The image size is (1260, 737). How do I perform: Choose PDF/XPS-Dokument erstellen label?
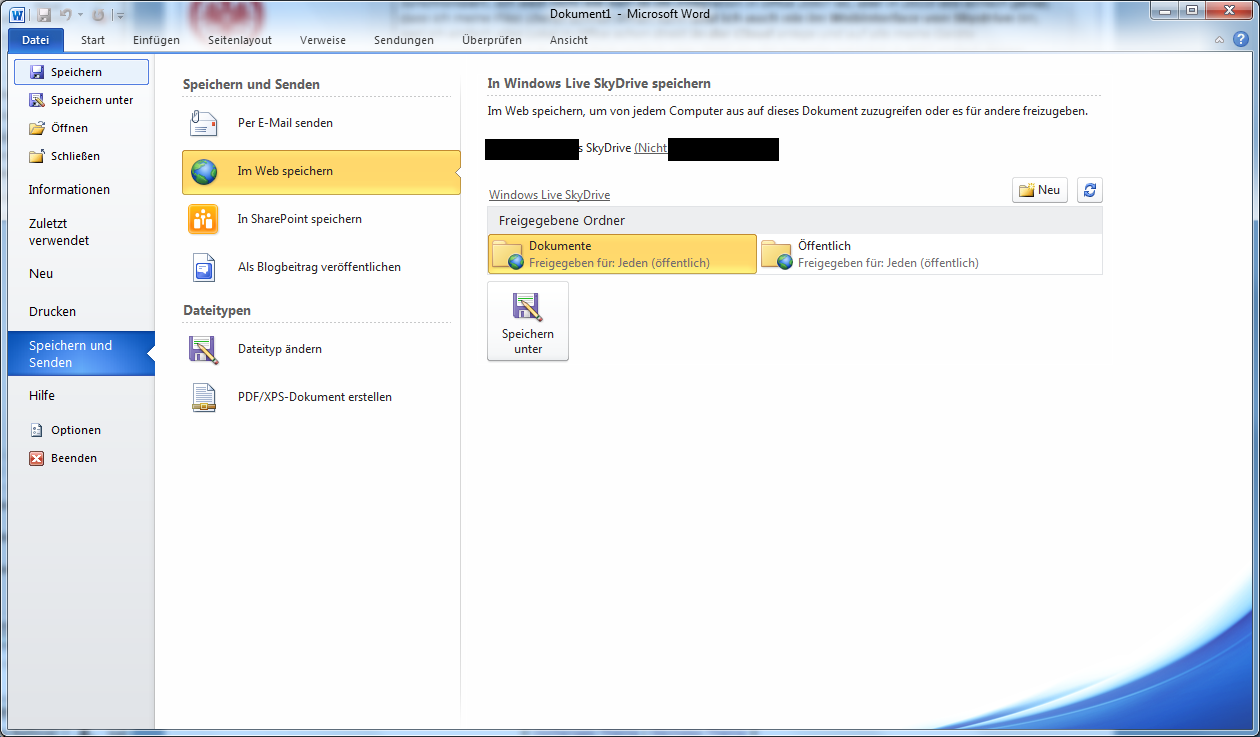coord(315,397)
